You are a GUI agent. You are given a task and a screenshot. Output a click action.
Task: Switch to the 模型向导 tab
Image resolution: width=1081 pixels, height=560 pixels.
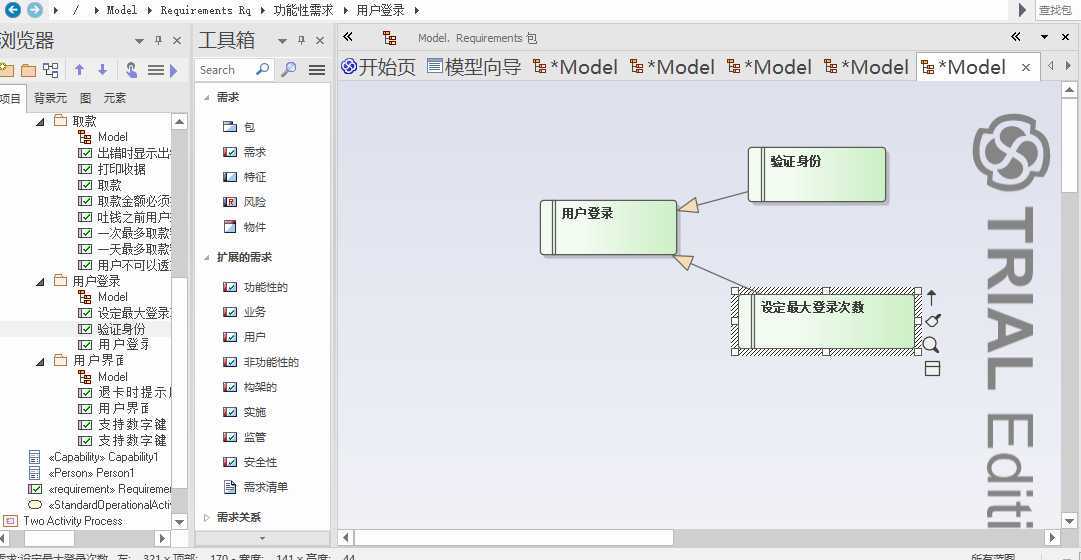point(474,67)
